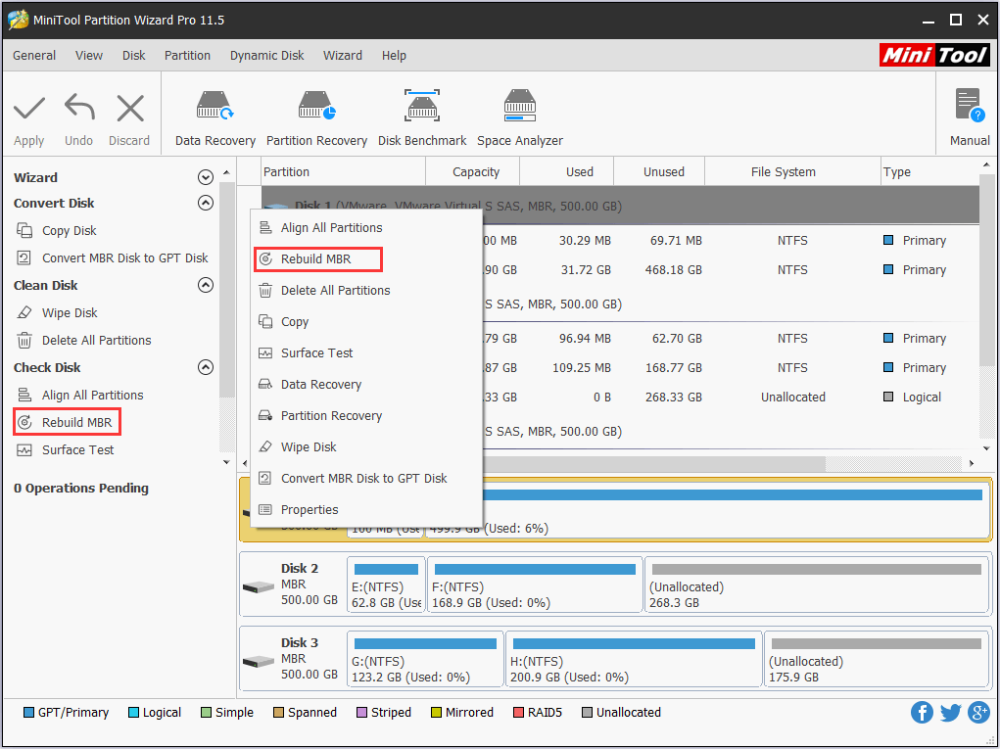This screenshot has height=749, width=1000.
Task: Sort by Capacity column header
Action: pyautogui.click(x=473, y=172)
